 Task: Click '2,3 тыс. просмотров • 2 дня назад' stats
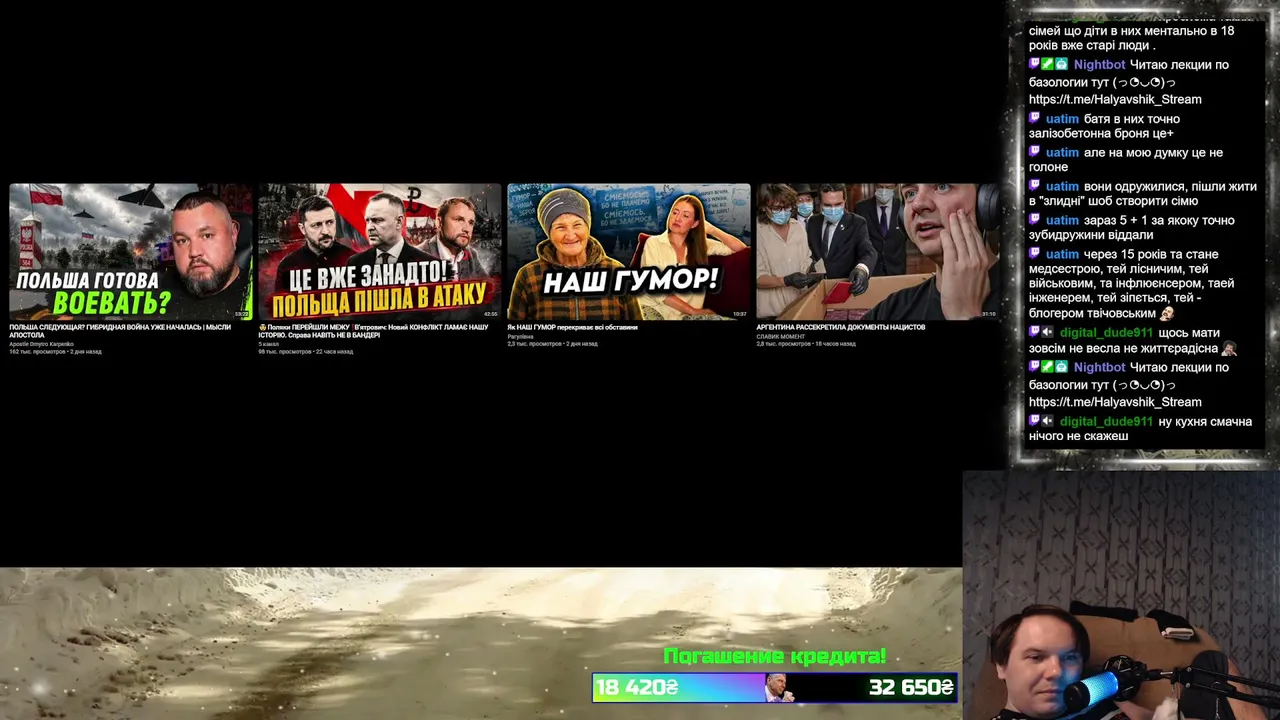pyautogui.click(x=552, y=343)
